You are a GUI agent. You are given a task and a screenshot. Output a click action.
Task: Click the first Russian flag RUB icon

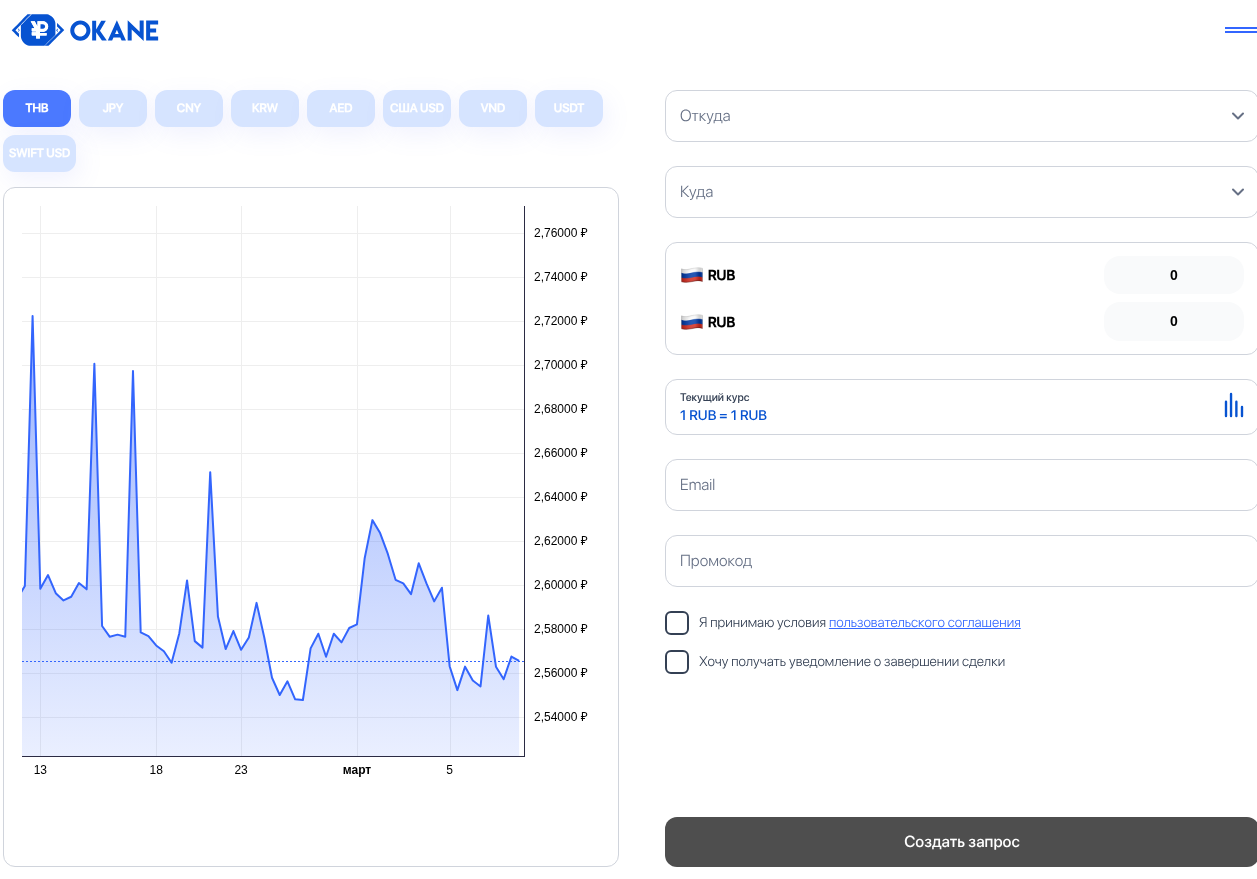coord(691,275)
